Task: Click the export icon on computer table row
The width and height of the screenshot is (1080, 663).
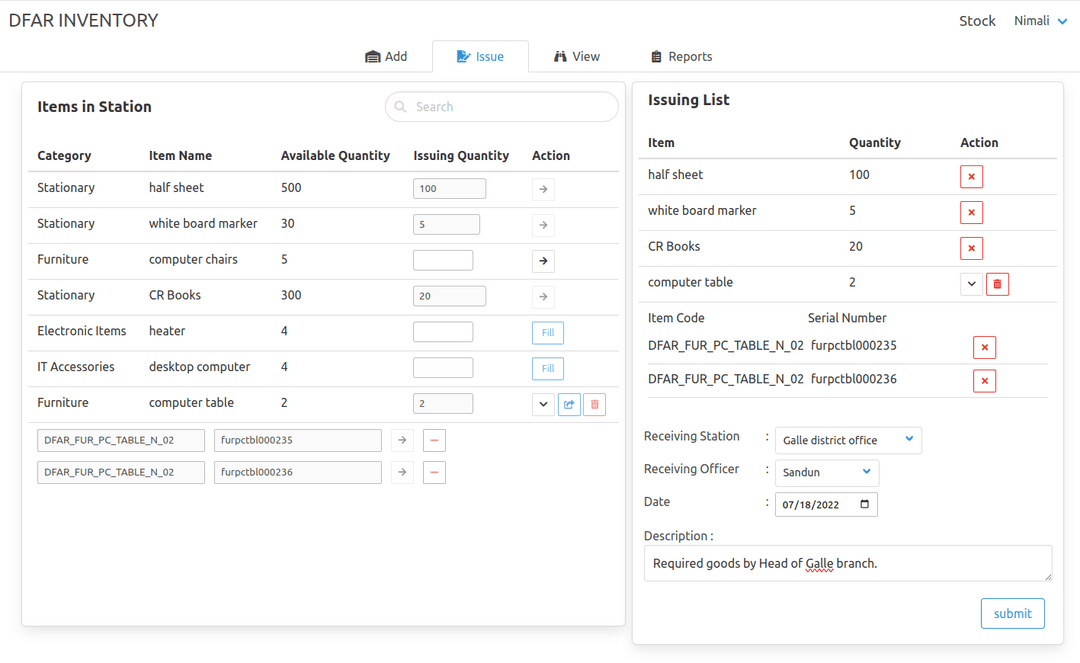Action: click(569, 403)
